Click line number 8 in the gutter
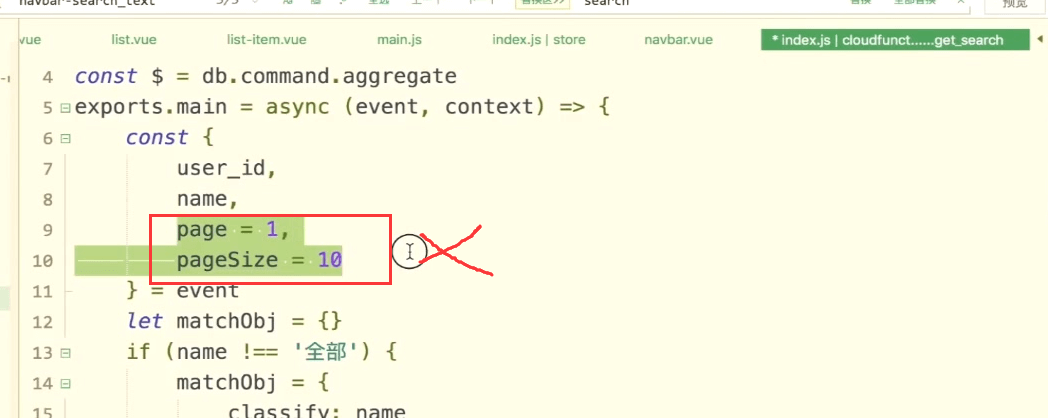 click(x=47, y=199)
